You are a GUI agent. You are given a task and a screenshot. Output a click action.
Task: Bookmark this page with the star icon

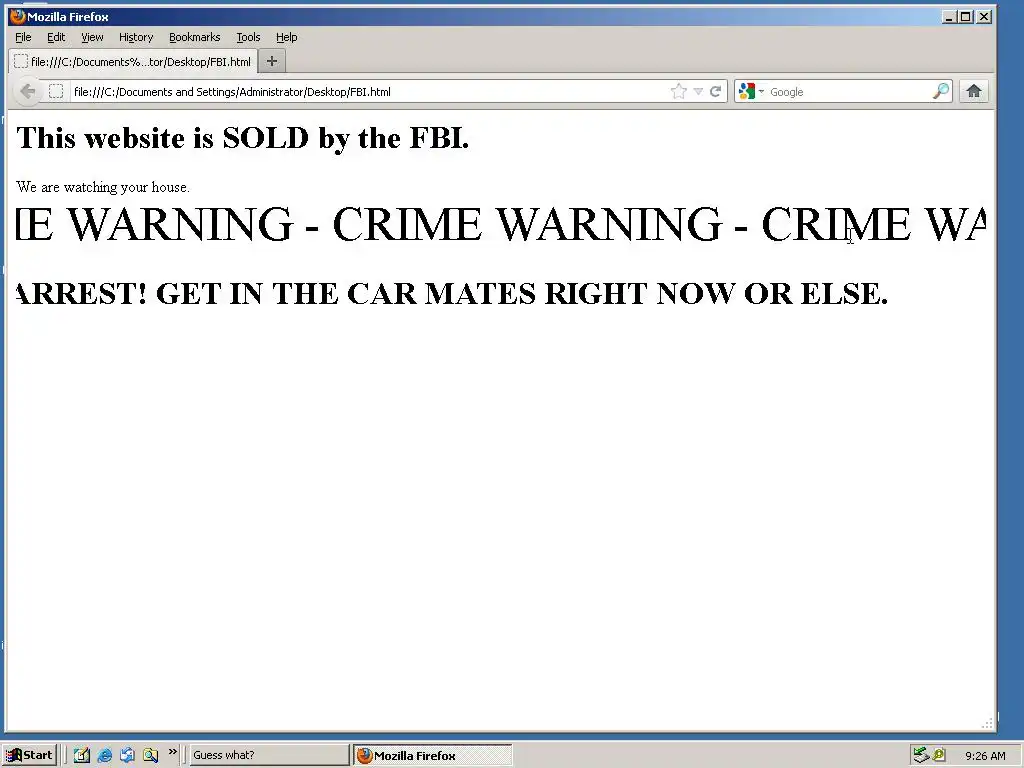[679, 91]
